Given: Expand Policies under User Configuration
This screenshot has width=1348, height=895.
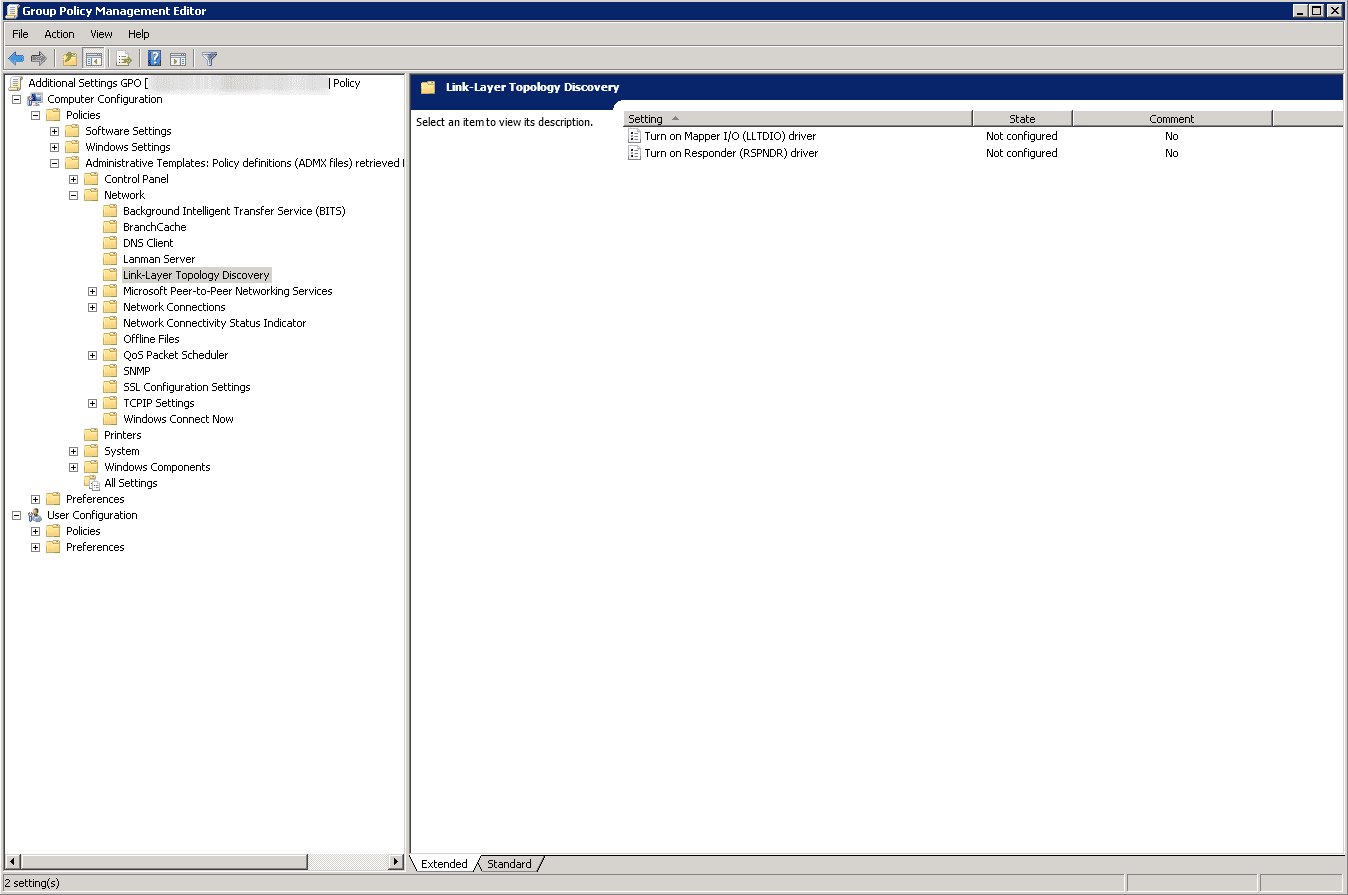Looking at the screenshot, I should pos(35,531).
